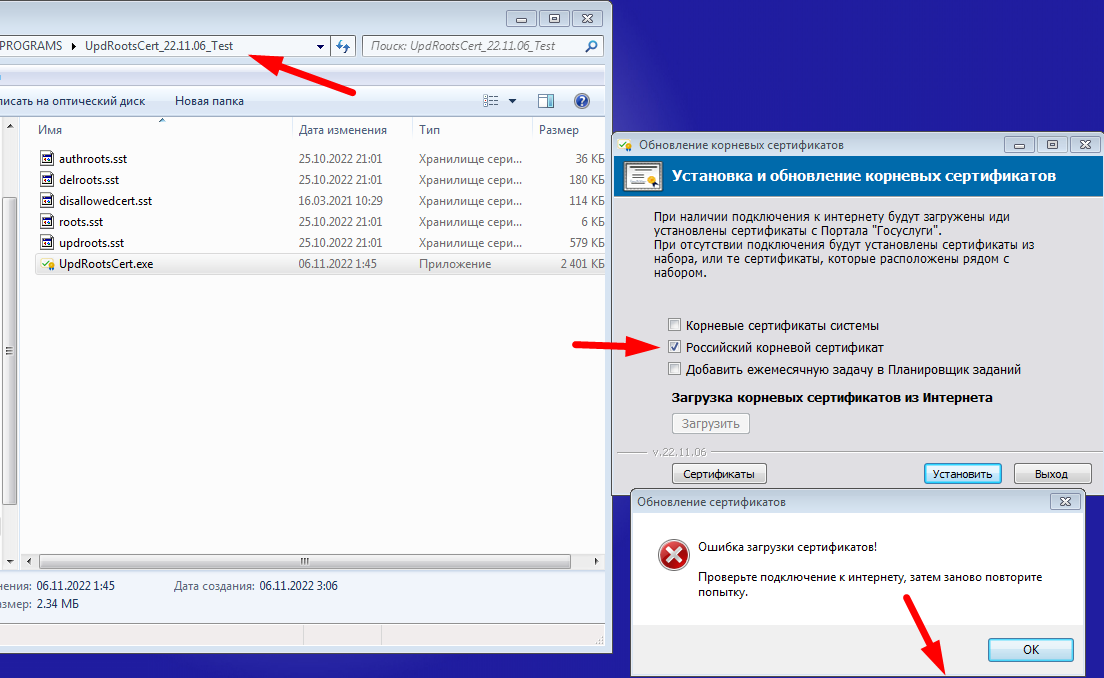This screenshot has height=678, width=1104.
Task: Select file name 'disallowedcert.sst'
Action: [x=106, y=201]
